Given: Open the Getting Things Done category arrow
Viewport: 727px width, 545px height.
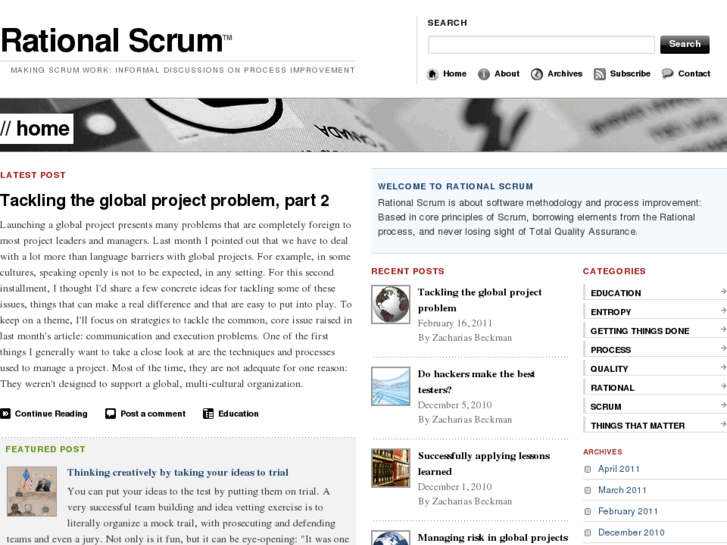Looking at the screenshot, I should coord(723,329).
